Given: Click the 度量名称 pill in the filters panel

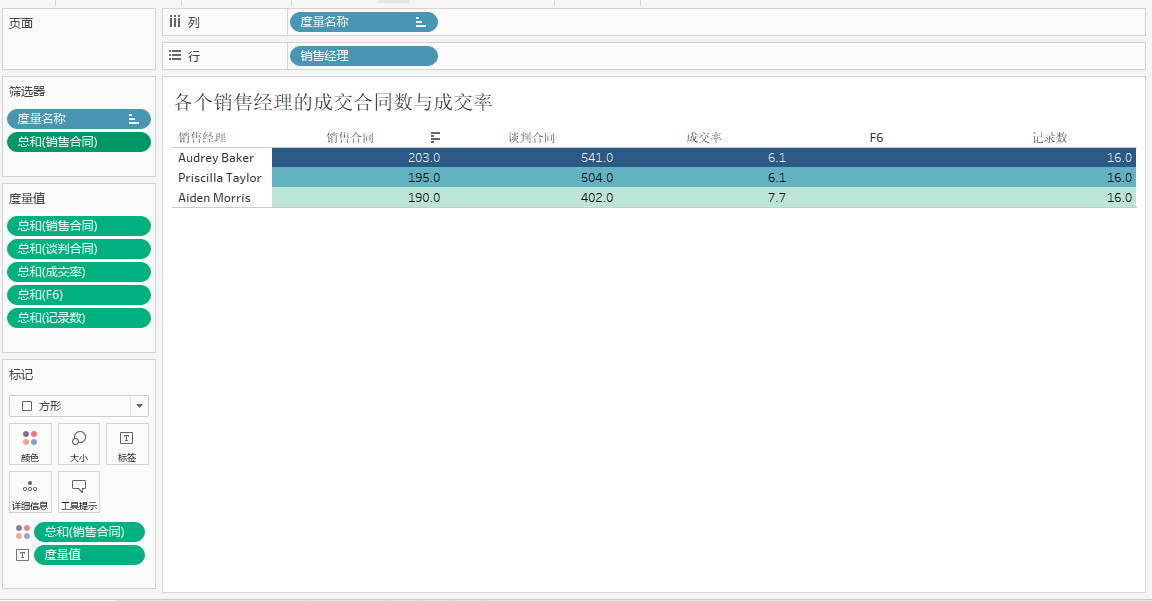Looking at the screenshot, I should [78, 119].
